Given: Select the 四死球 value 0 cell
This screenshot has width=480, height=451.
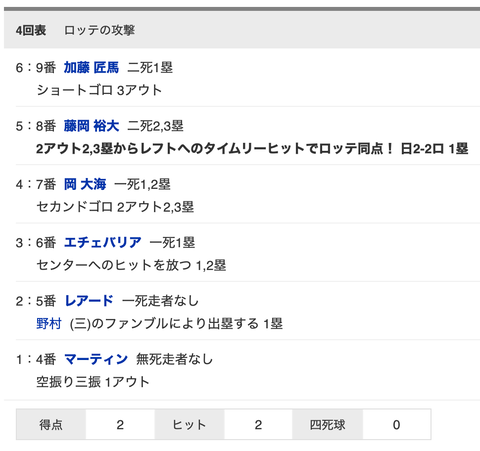Looking at the screenshot, I should (397, 424).
